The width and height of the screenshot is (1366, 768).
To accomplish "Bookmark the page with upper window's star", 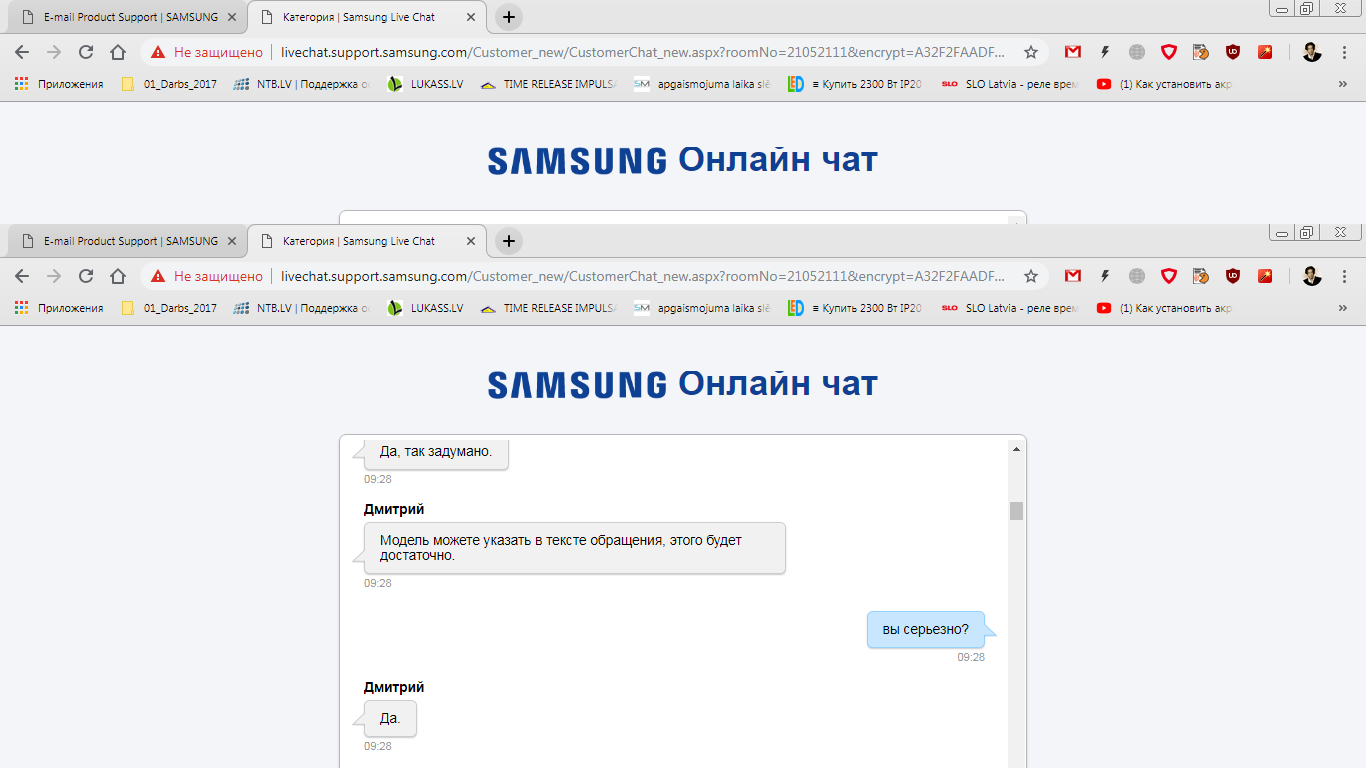I will click(x=1031, y=52).
